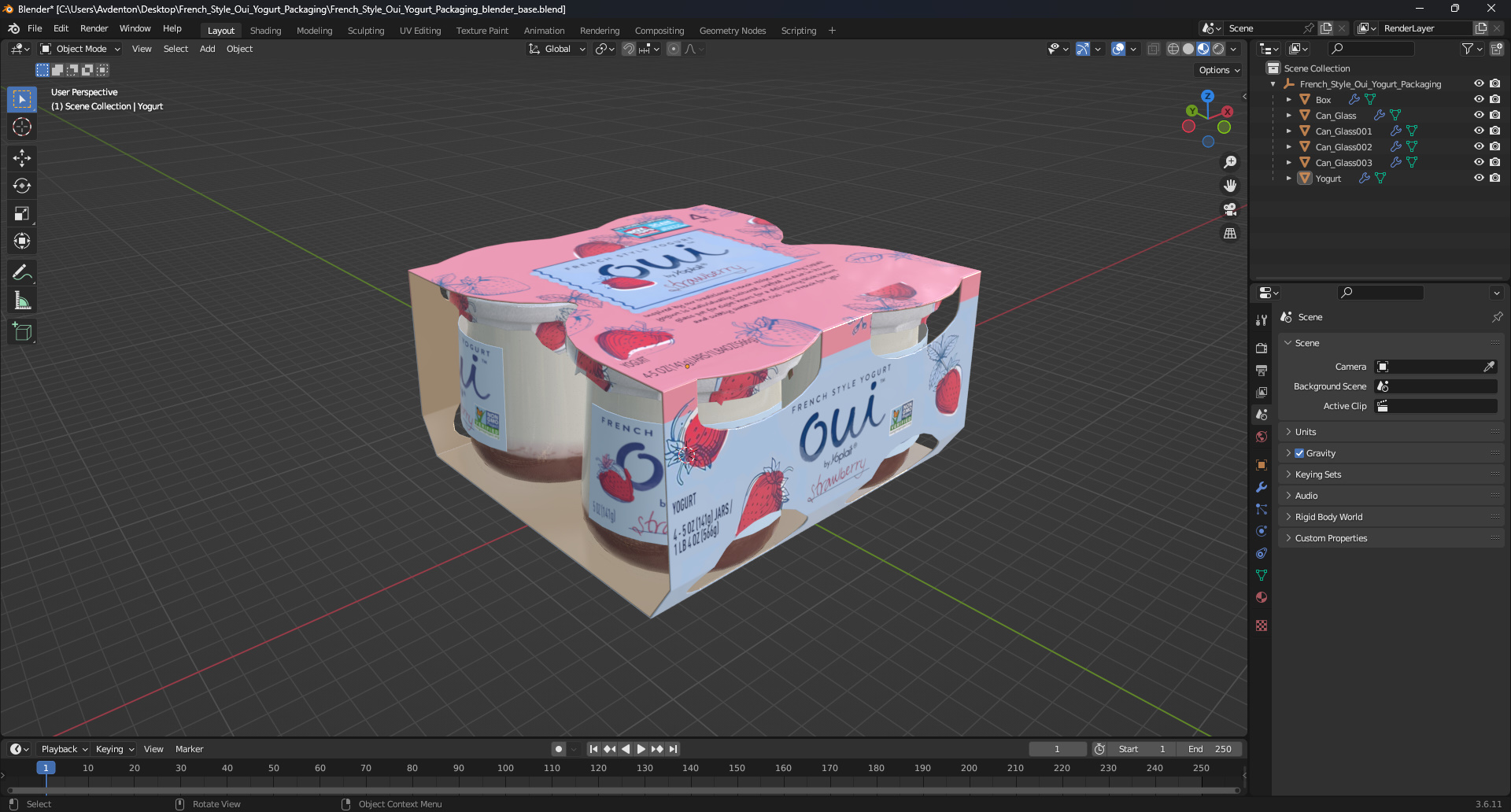Hide Can_Glass001 in viewport

point(1479,131)
